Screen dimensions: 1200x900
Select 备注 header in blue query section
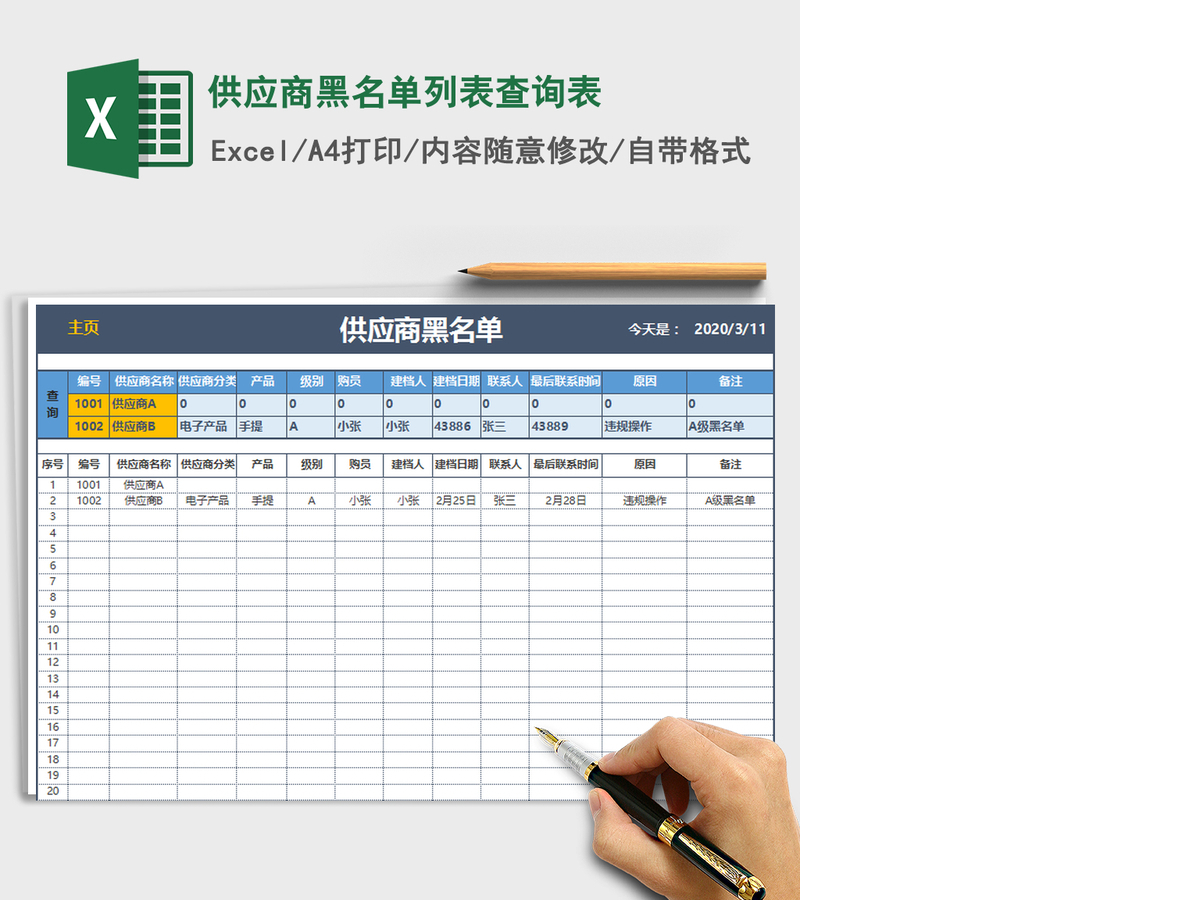pyautogui.click(x=730, y=381)
